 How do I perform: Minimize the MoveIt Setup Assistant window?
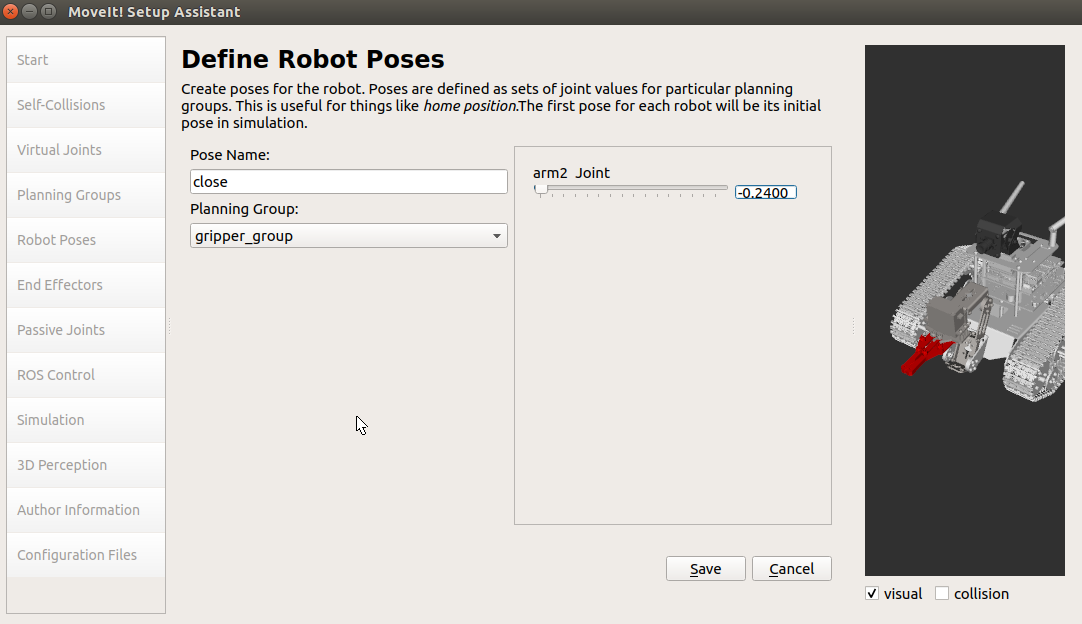tap(30, 12)
